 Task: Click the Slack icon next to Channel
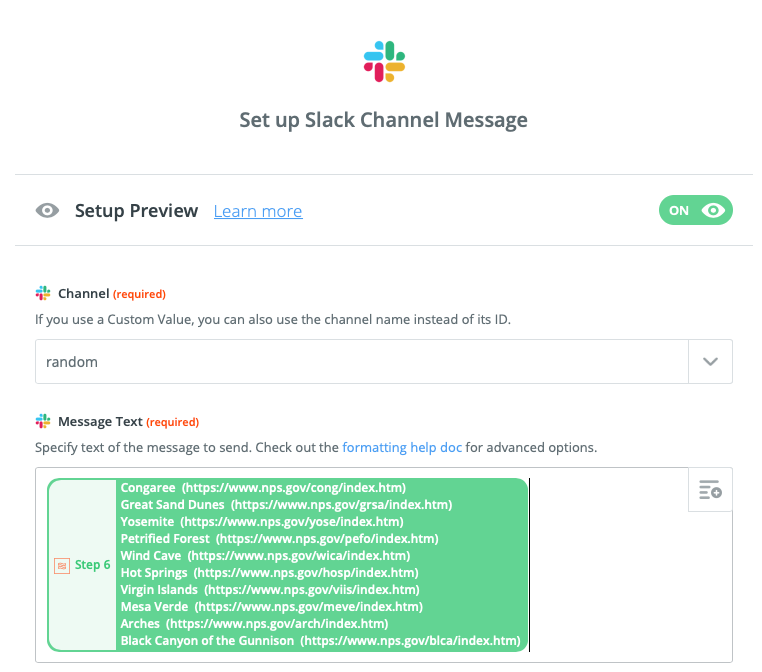click(43, 294)
